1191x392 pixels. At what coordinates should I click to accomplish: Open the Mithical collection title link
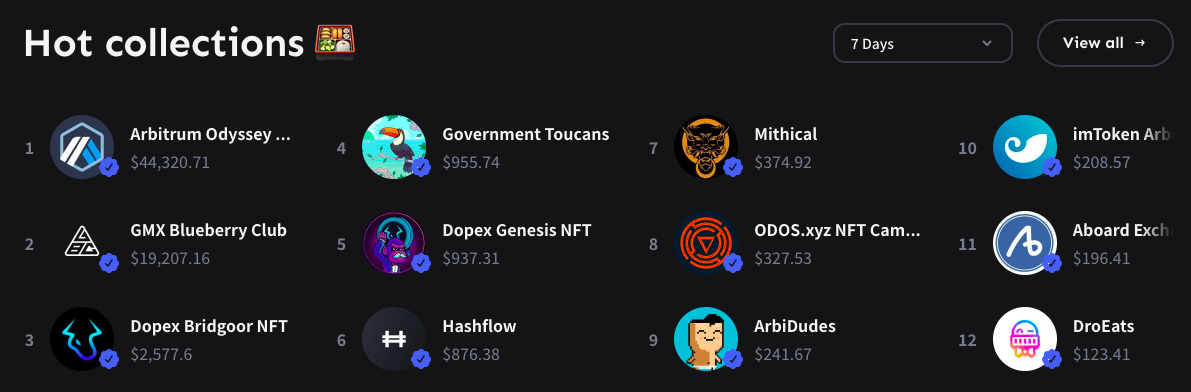785,134
